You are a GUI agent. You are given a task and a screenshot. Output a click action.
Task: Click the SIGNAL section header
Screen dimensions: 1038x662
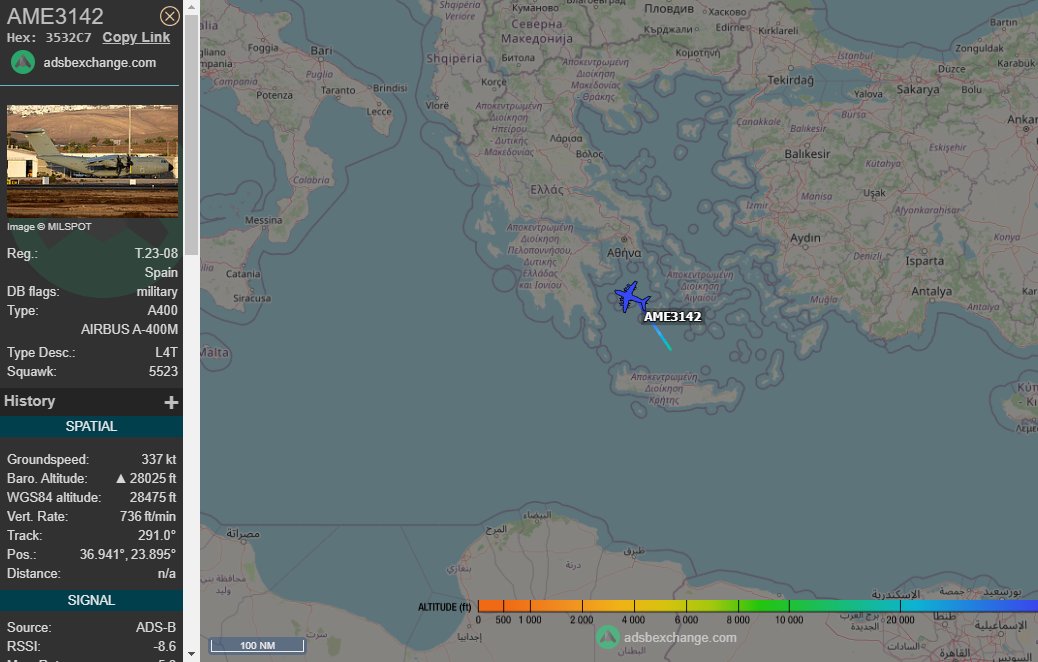click(x=91, y=600)
